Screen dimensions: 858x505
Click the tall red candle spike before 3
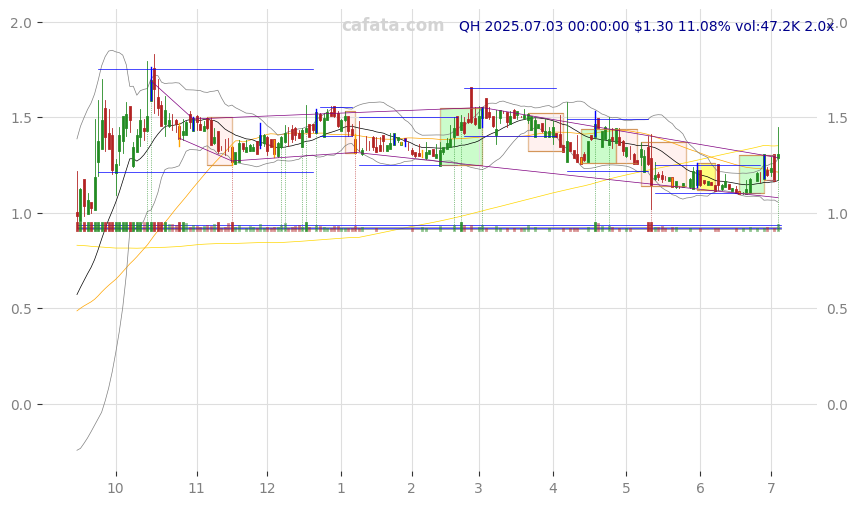tap(471, 105)
